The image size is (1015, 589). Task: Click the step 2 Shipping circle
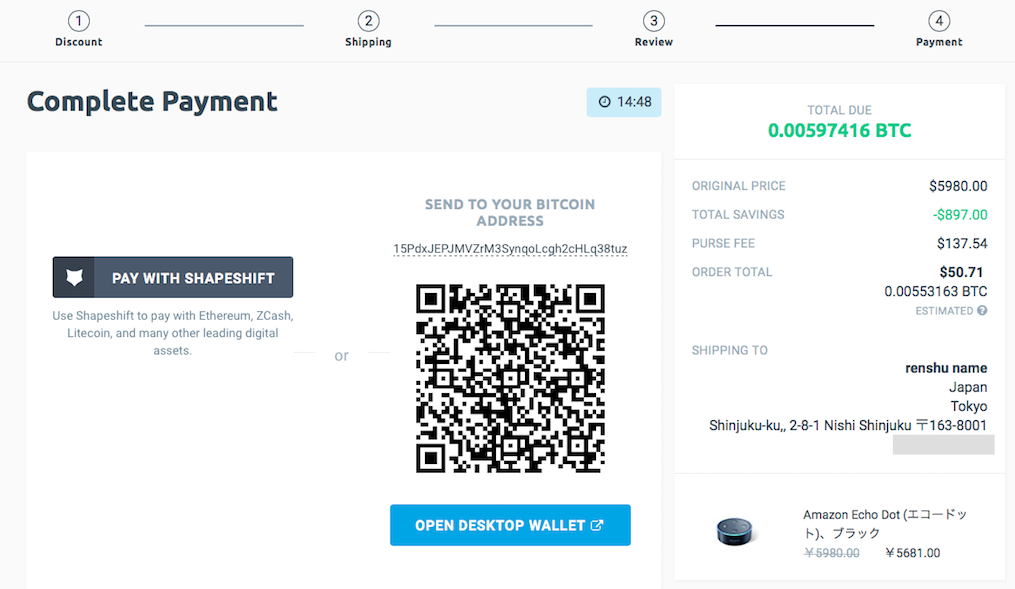(x=368, y=21)
